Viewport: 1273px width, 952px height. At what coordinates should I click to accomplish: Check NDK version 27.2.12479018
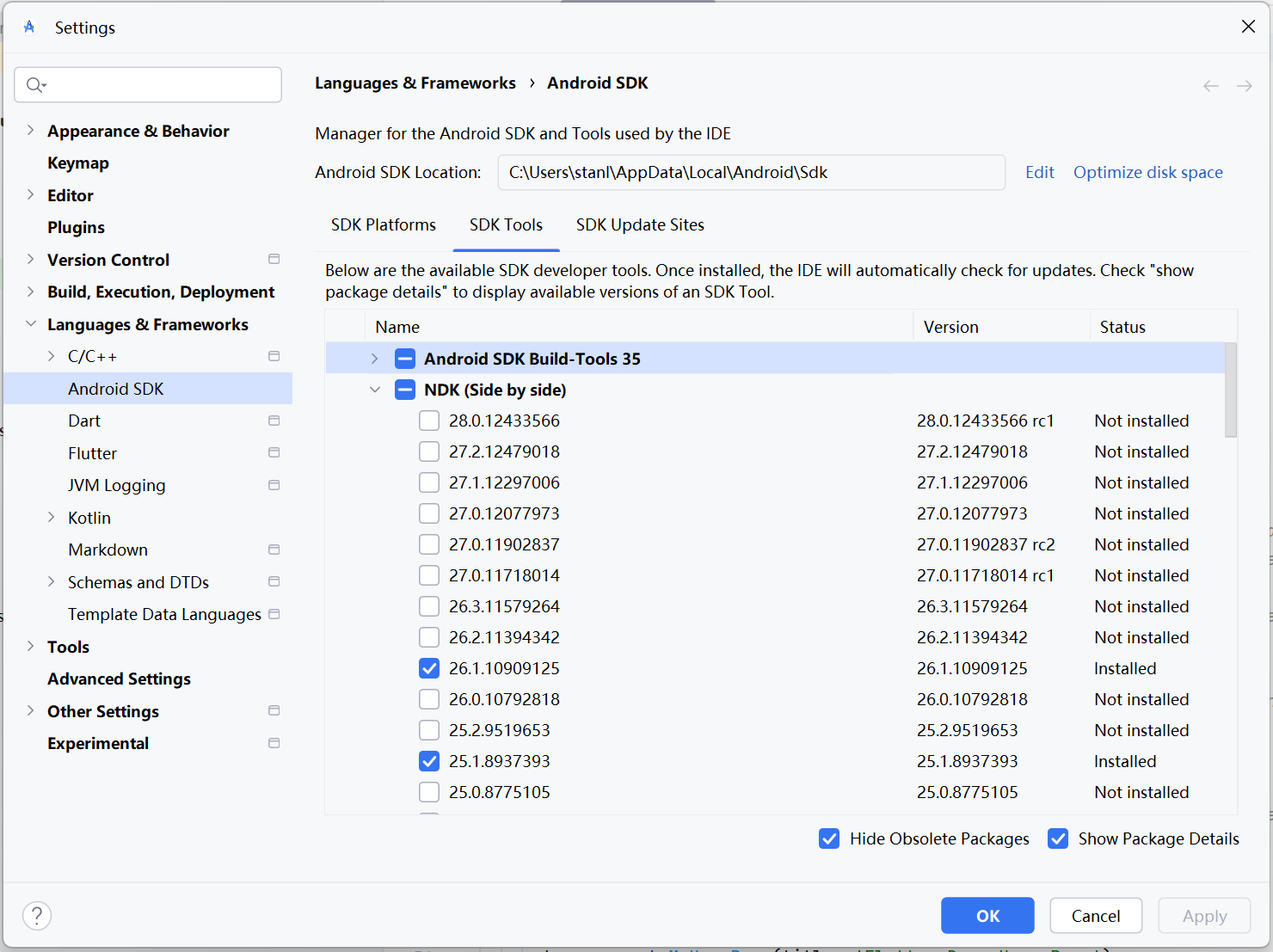429,451
